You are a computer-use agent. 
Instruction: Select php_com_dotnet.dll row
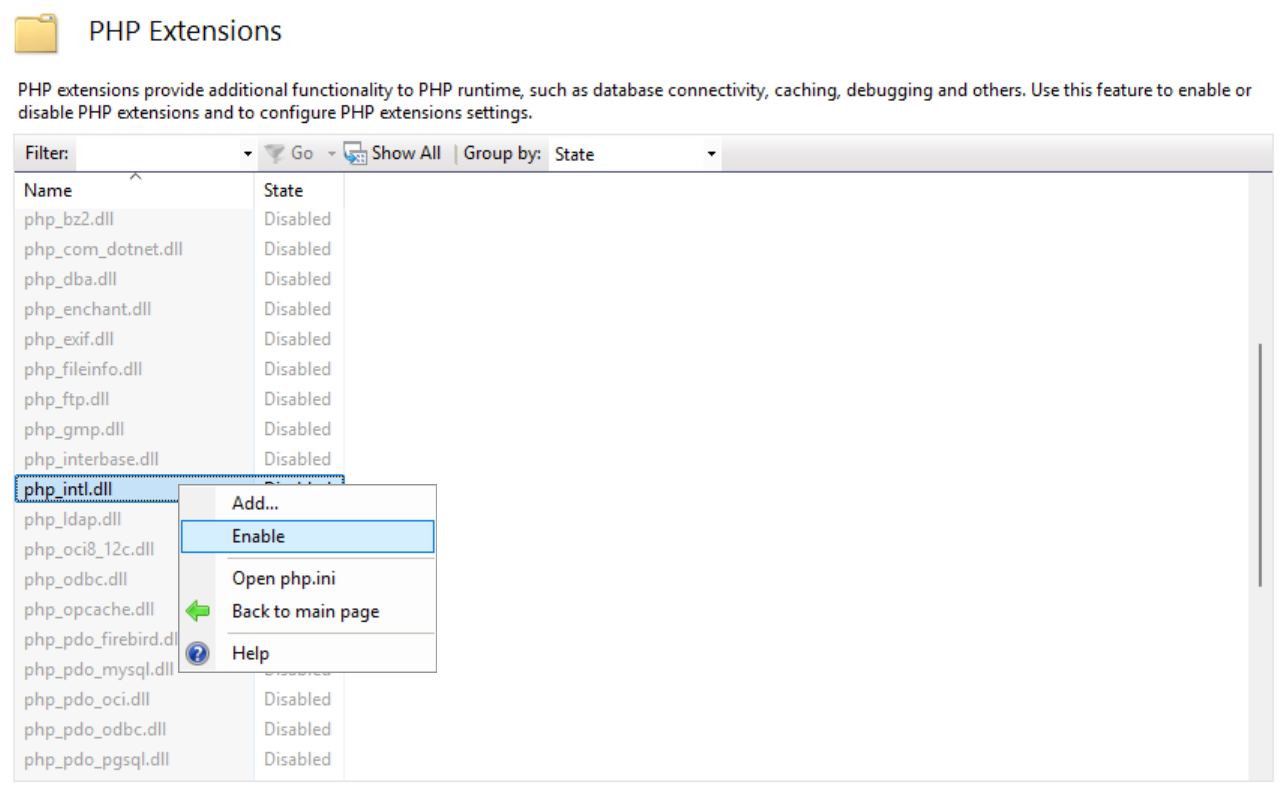pos(179,249)
